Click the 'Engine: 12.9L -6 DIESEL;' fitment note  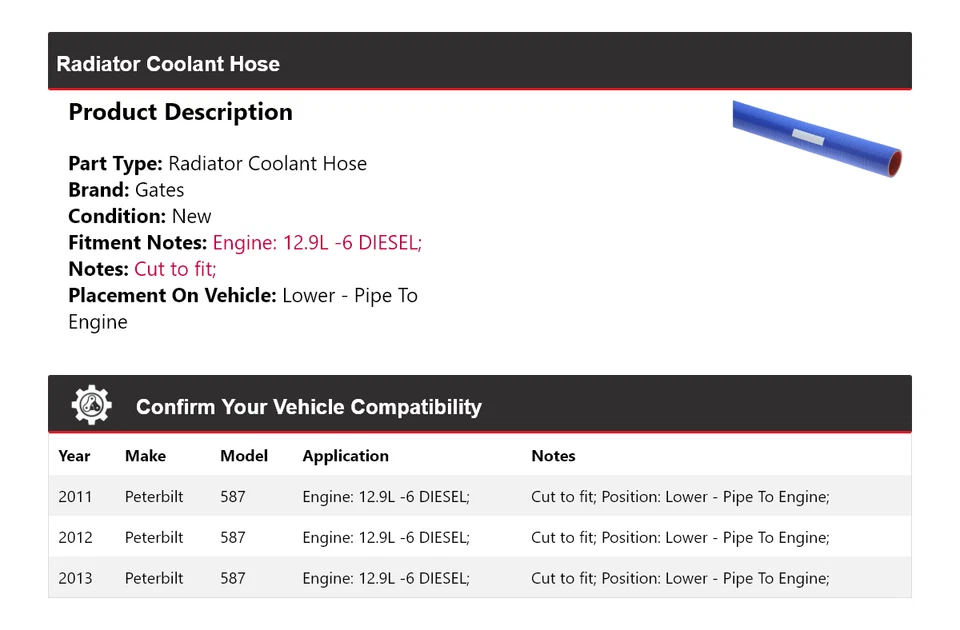[317, 242]
